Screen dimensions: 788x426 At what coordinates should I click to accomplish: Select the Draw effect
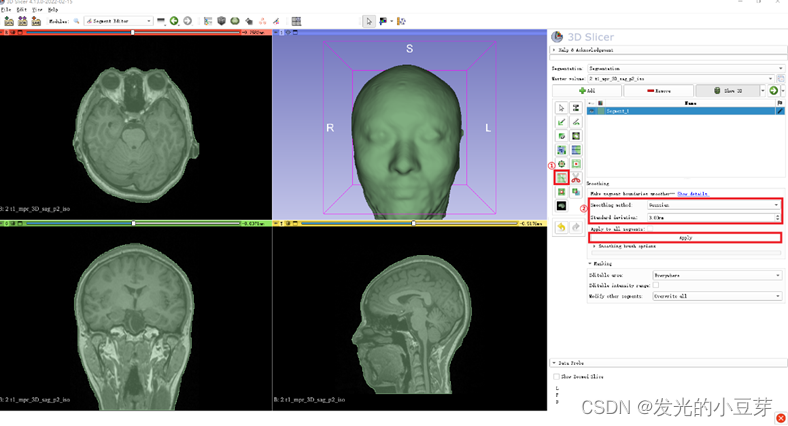pyautogui.click(x=576, y=122)
